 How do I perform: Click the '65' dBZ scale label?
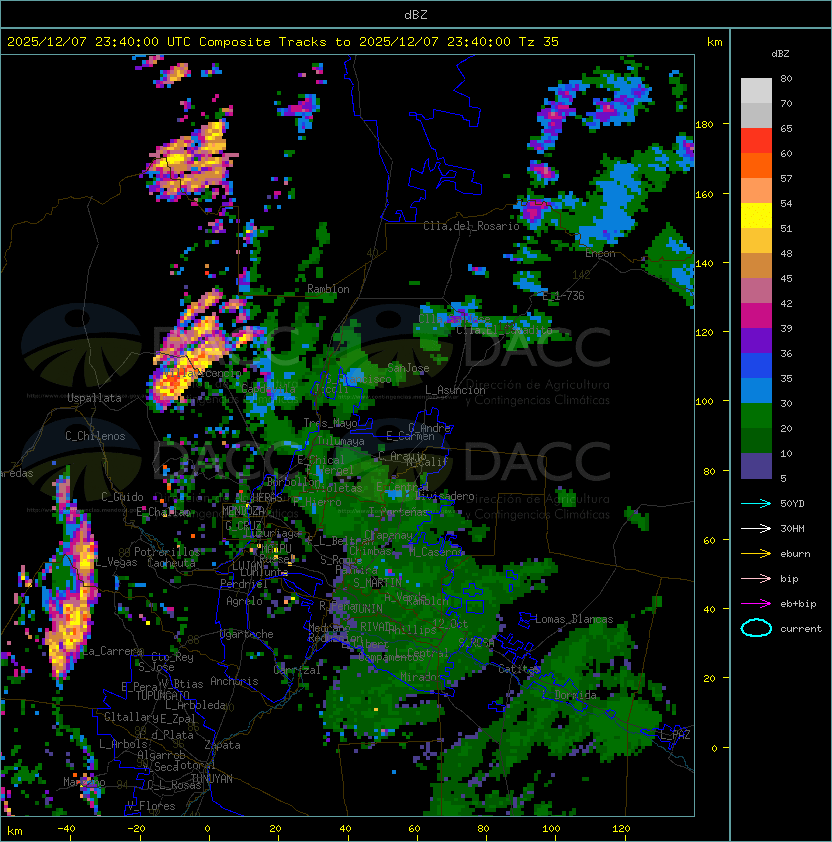pyautogui.click(x=786, y=128)
